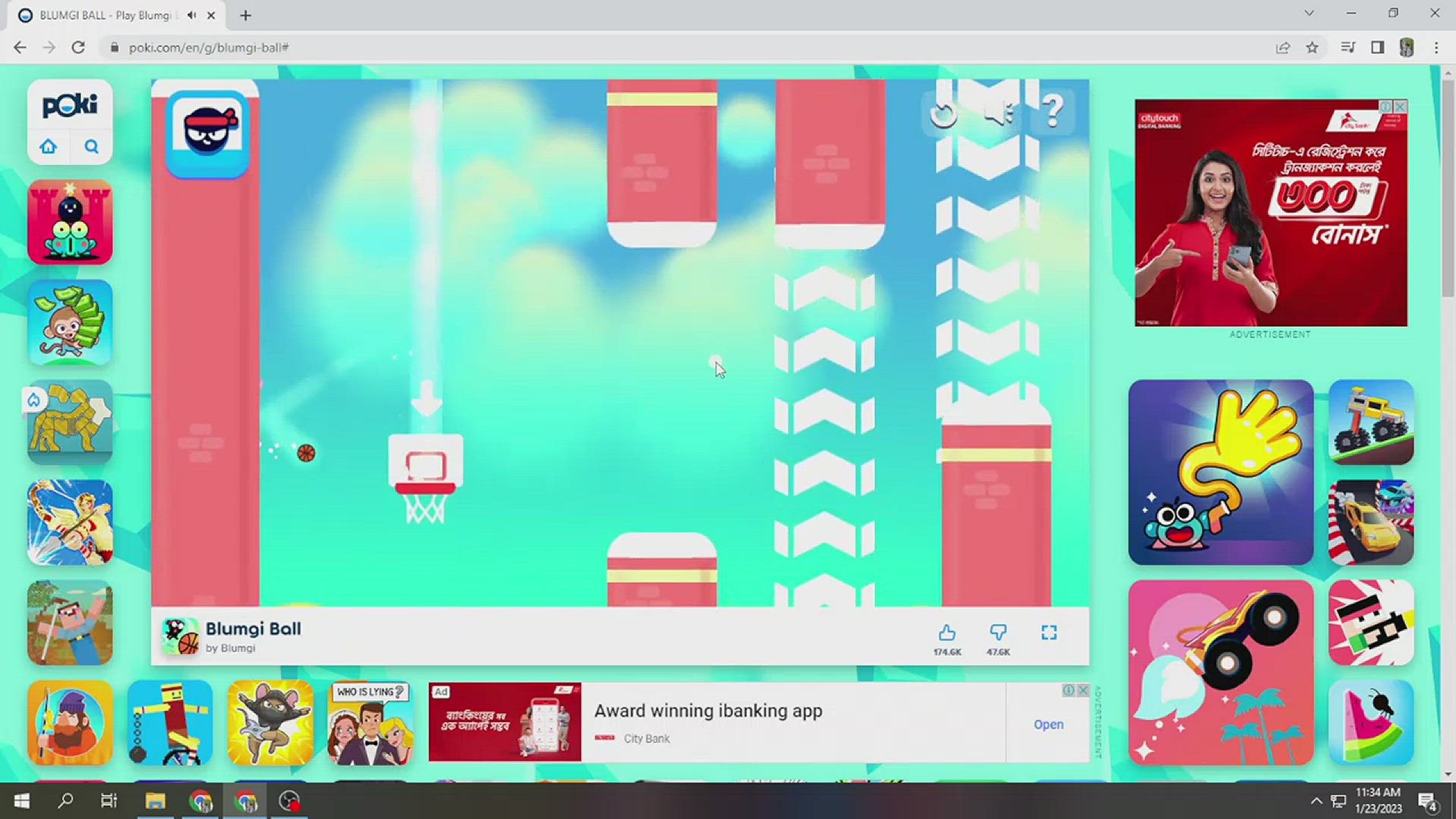Click the Poki home icon
This screenshot has width=1456, height=819.
coord(49,146)
